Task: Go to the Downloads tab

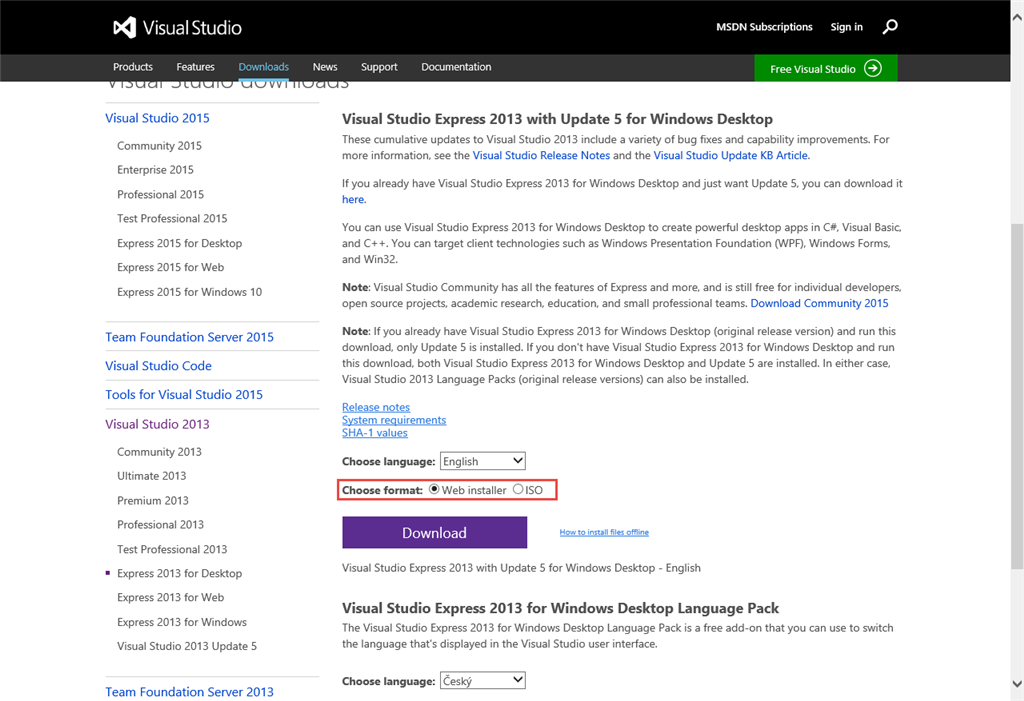Action: pyautogui.click(x=263, y=67)
